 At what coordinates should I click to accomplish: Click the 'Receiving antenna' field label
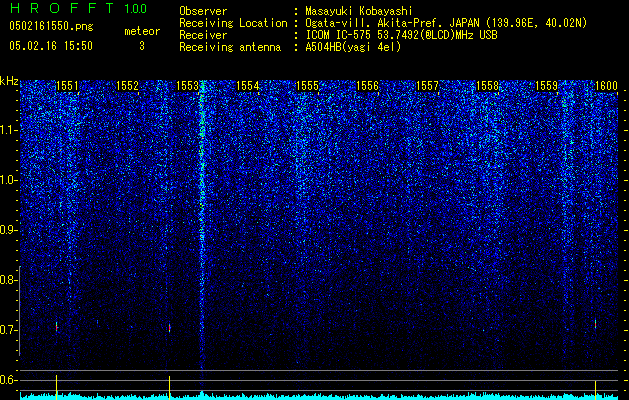pyautogui.click(x=230, y=47)
